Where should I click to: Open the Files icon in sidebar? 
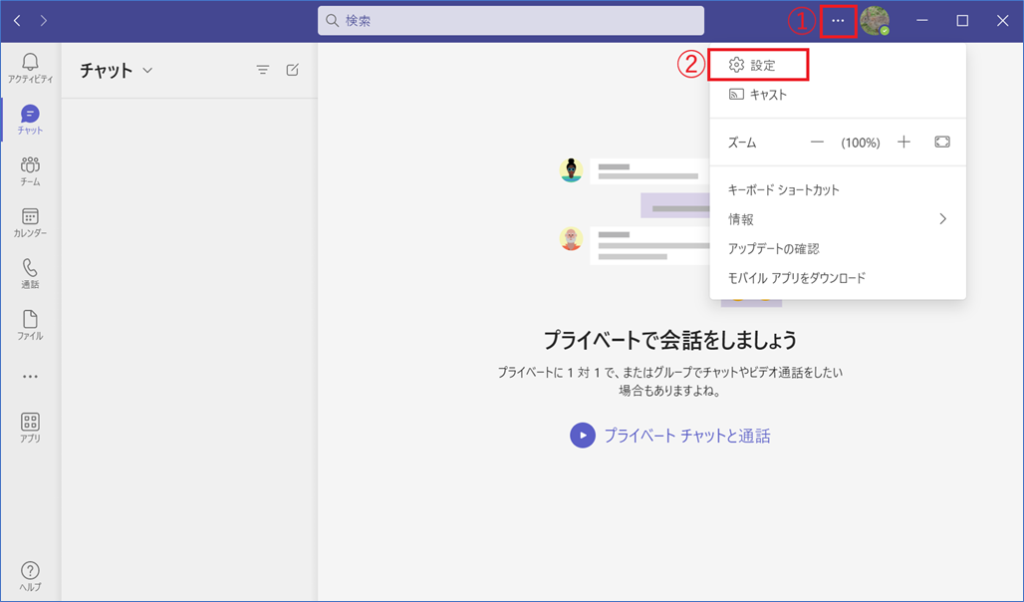coord(30,320)
